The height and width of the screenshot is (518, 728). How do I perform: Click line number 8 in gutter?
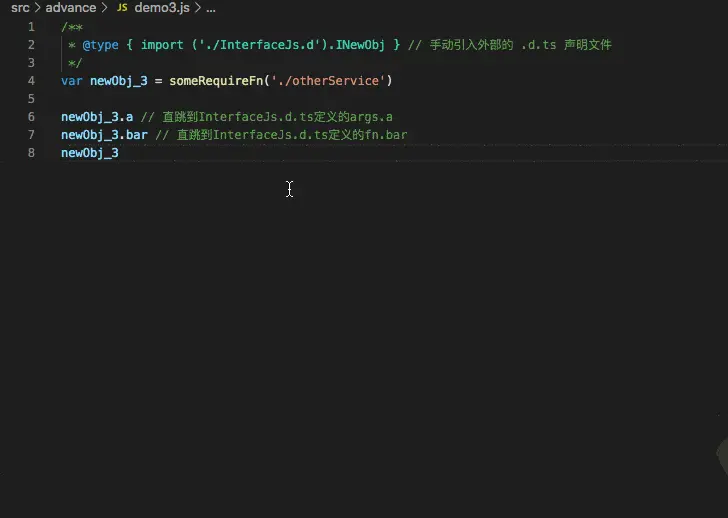tap(31, 153)
